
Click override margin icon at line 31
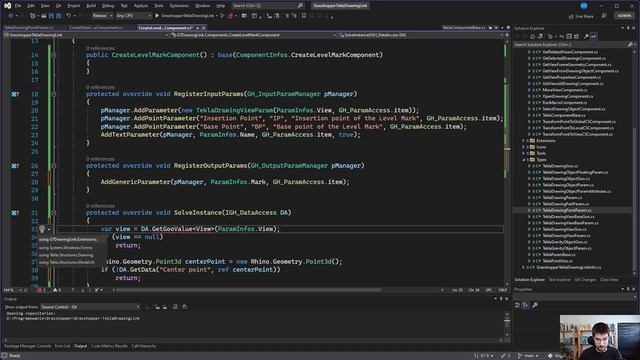(x=15, y=213)
